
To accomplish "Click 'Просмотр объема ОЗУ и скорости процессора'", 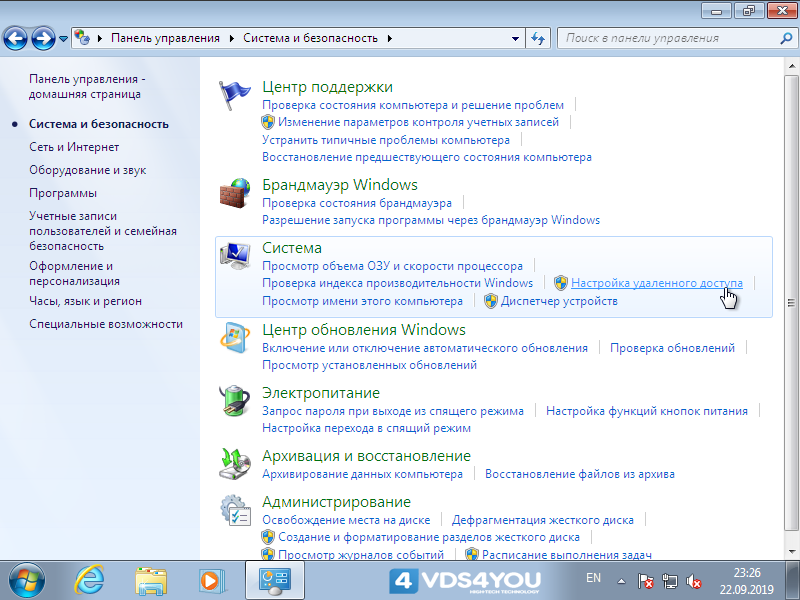I will 392,266.
